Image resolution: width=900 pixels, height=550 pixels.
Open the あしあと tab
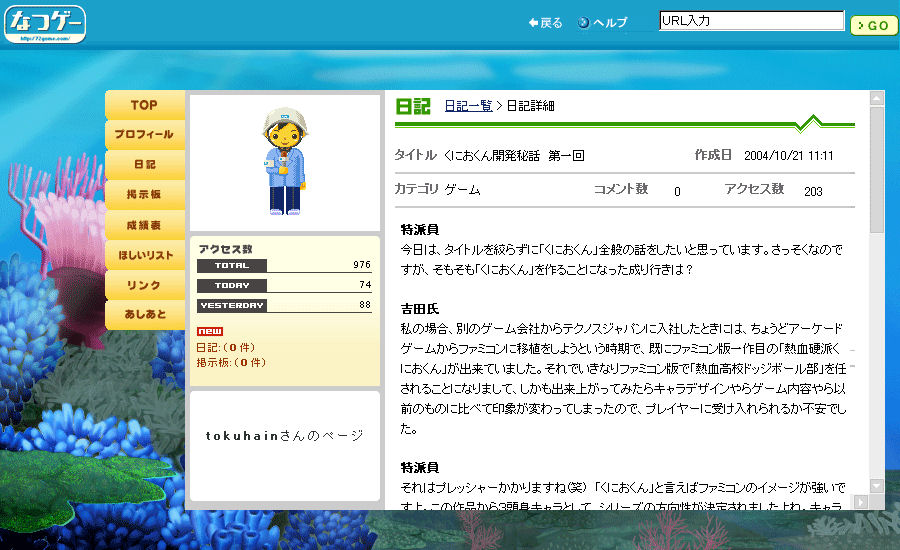coord(144,315)
